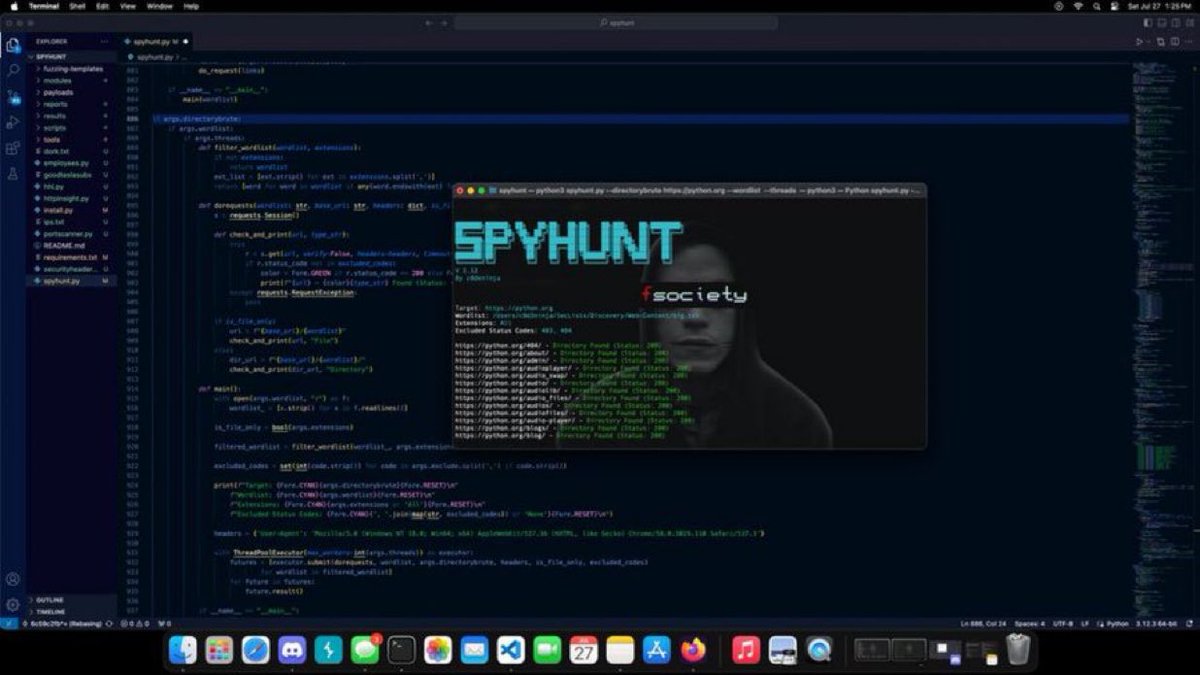Open Visual Studio Code from the Dock
Image resolution: width=1200 pixels, height=675 pixels.
click(x=511, y=650)
